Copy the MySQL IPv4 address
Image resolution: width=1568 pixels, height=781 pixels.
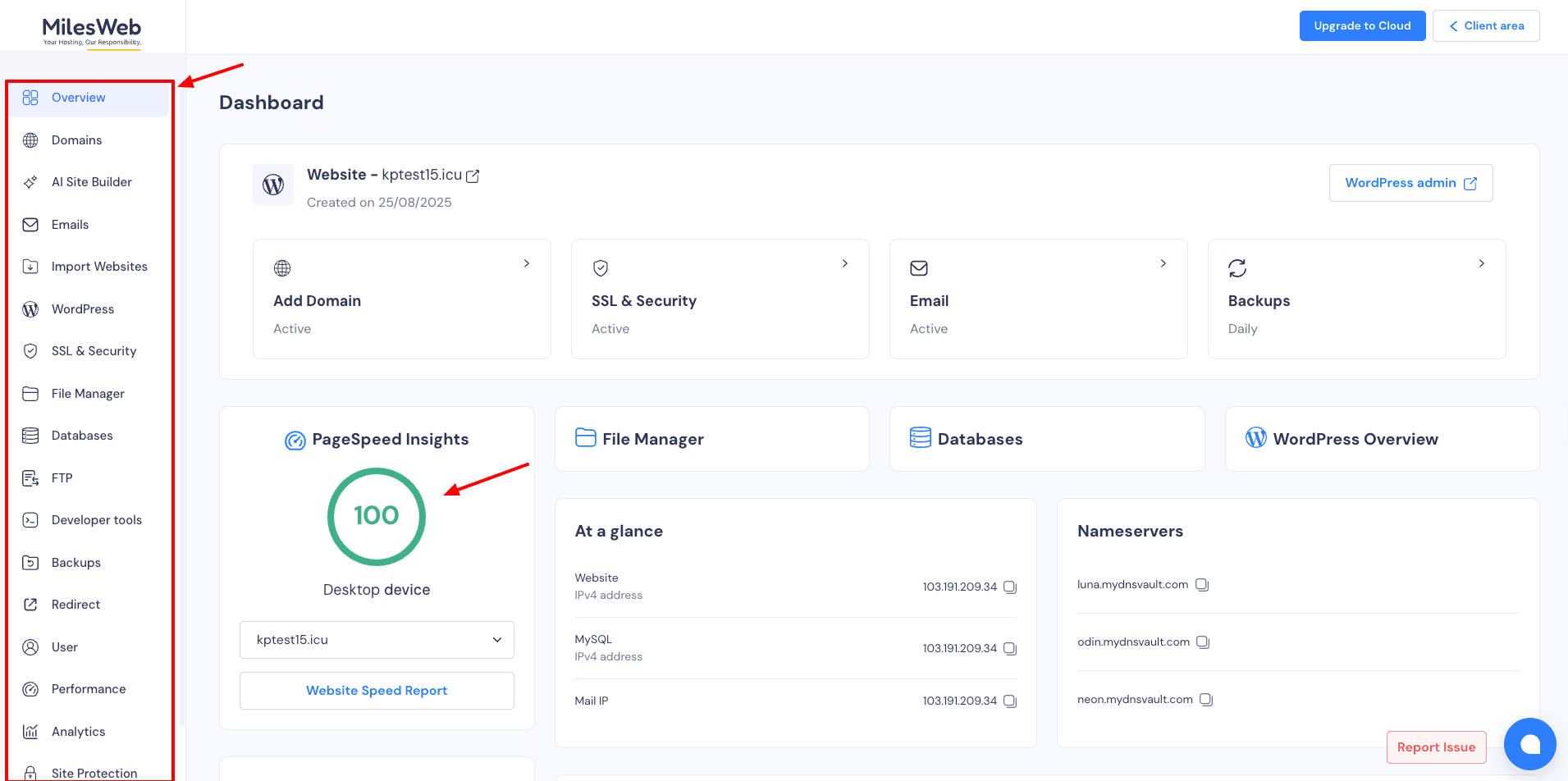pyautogui.click(x=1010, y=649)
